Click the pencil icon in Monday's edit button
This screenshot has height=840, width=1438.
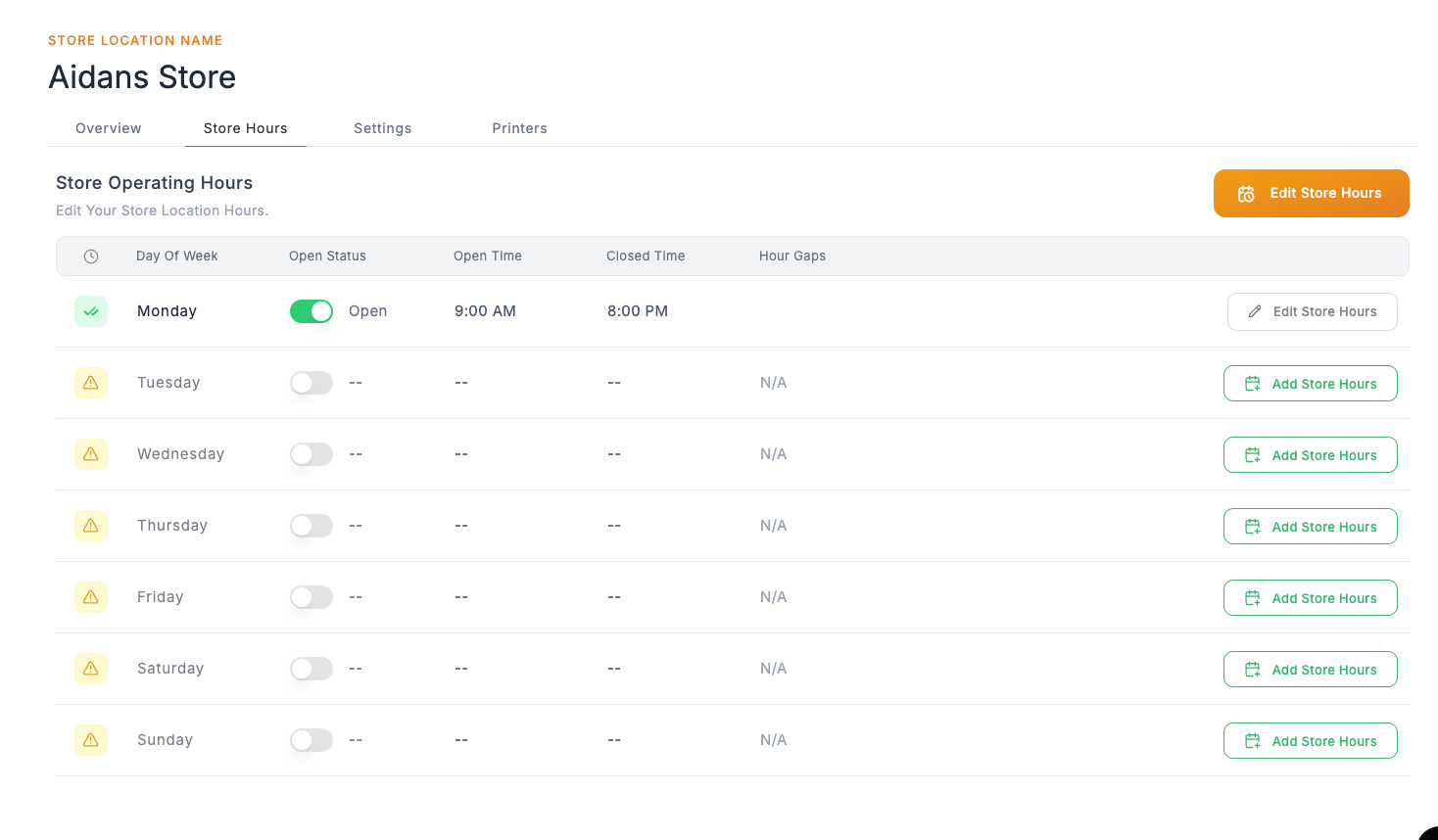tap(1255, 310)
